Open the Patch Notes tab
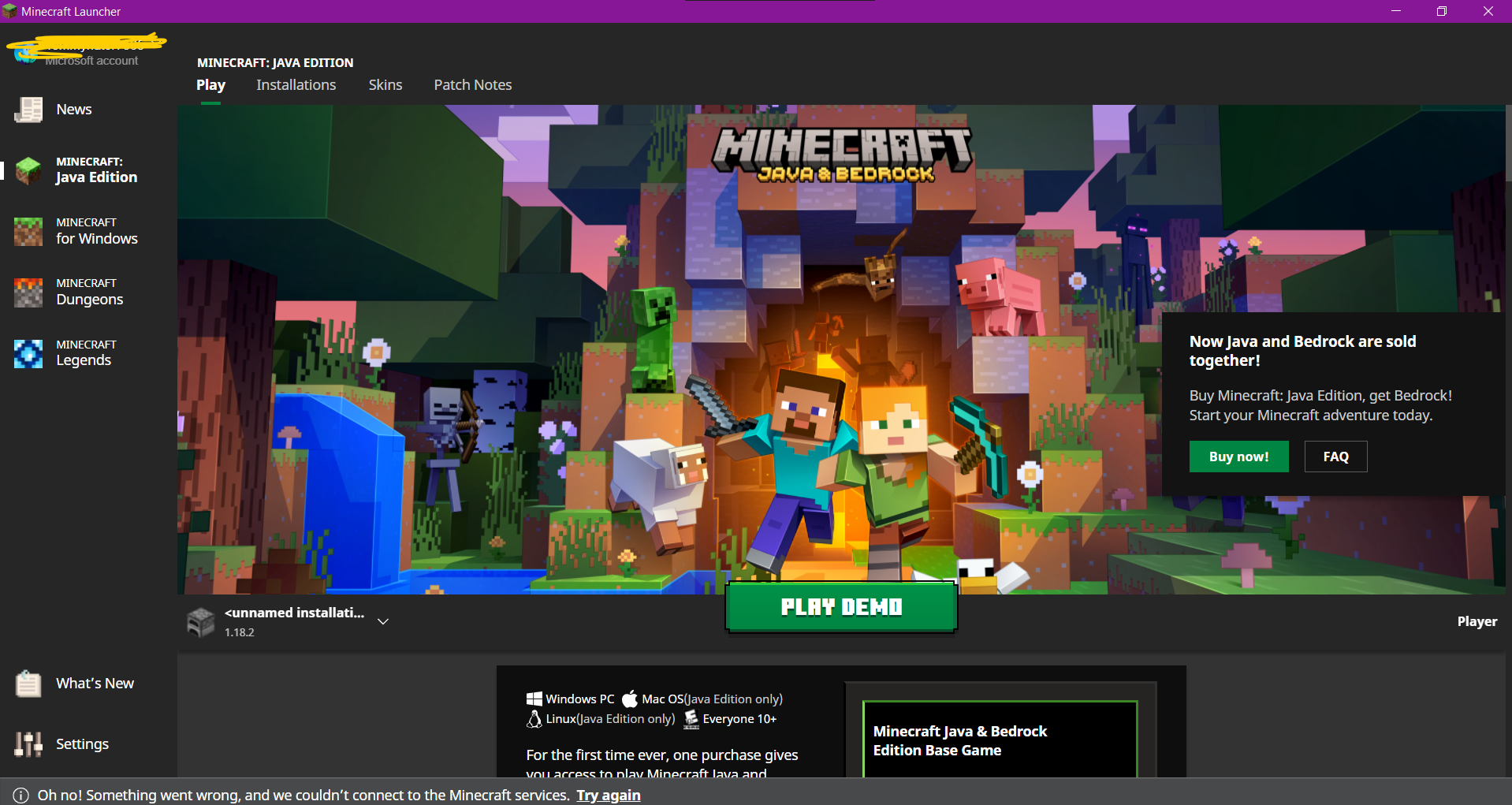Screen dimensions: 1512x805 (x=472, y=85)
